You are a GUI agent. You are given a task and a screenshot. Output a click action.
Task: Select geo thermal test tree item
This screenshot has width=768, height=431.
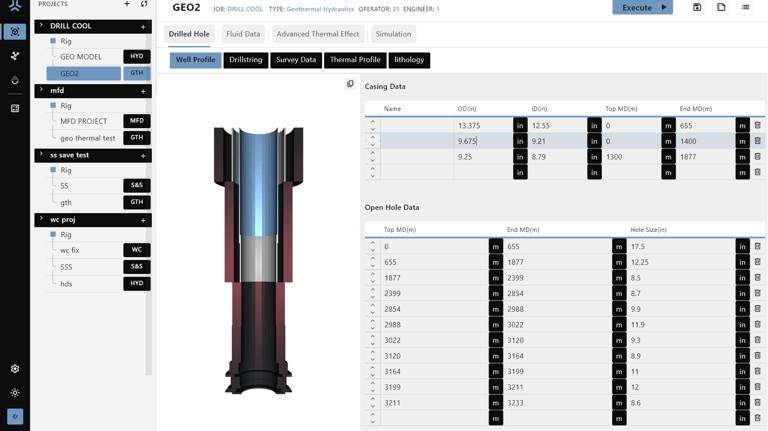pyautogui.click(x=88, y=138)
